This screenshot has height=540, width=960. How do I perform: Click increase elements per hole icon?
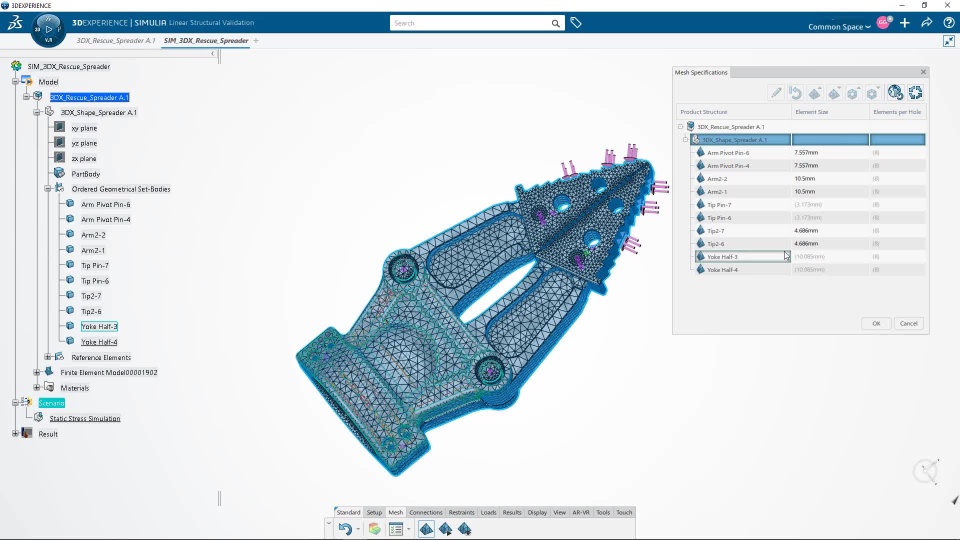coord(853,92)
